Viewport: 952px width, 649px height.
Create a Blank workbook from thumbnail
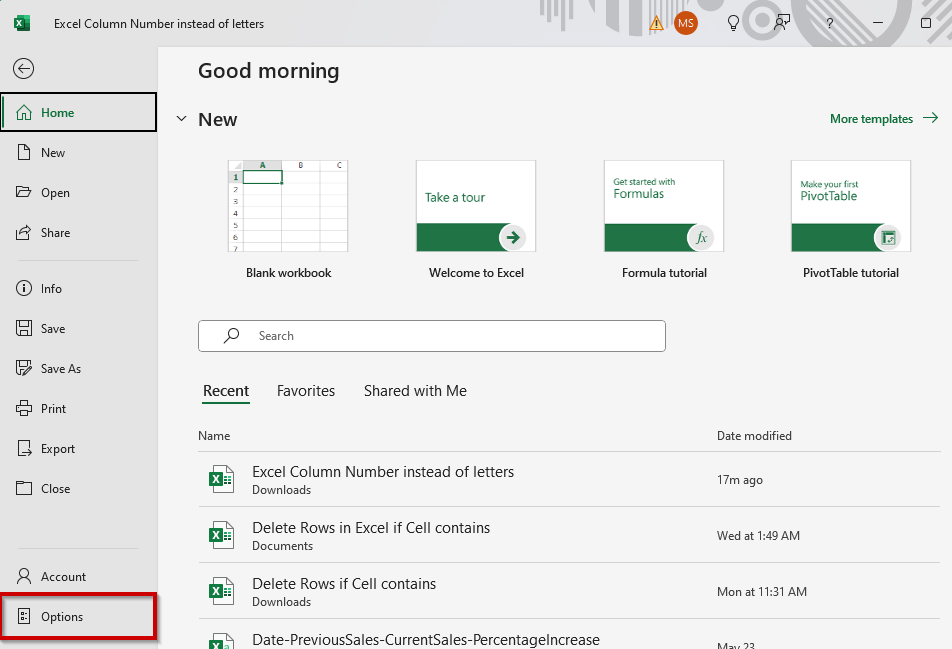[288, 206]
